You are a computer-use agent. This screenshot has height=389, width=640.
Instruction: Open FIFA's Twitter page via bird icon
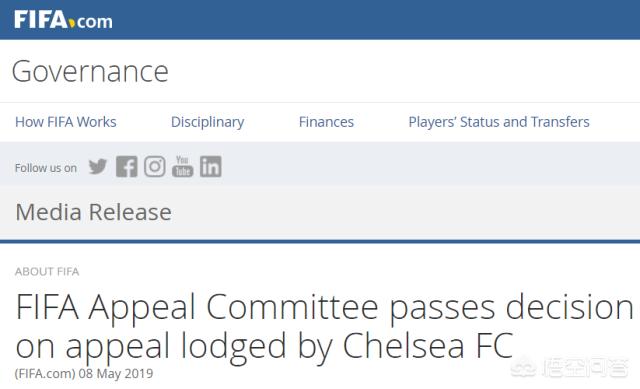[98, 167]
